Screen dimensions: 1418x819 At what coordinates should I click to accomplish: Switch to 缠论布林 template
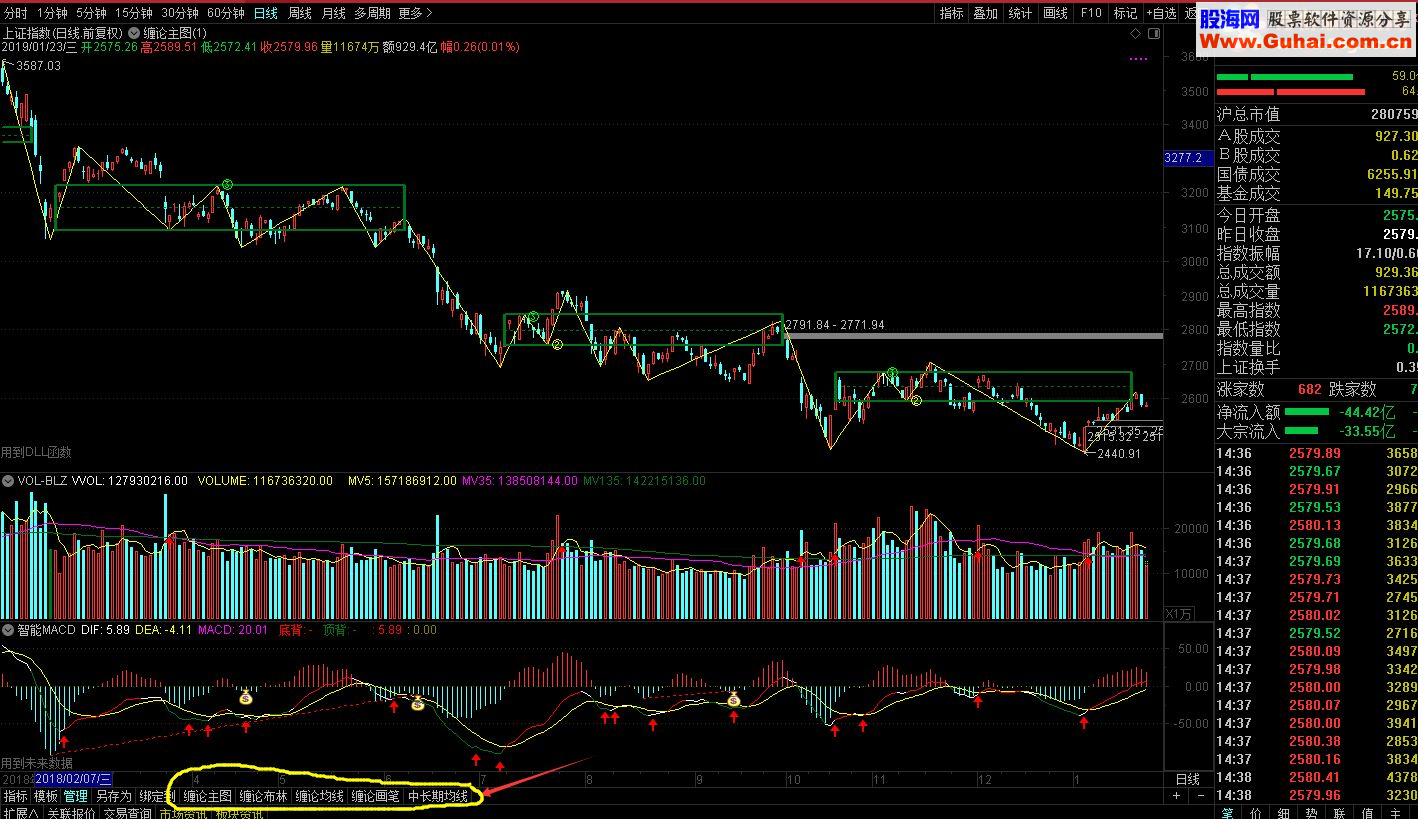click(x=263, y=797)
